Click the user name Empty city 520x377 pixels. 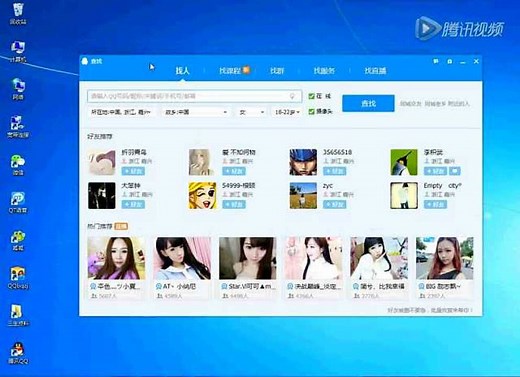442,185
